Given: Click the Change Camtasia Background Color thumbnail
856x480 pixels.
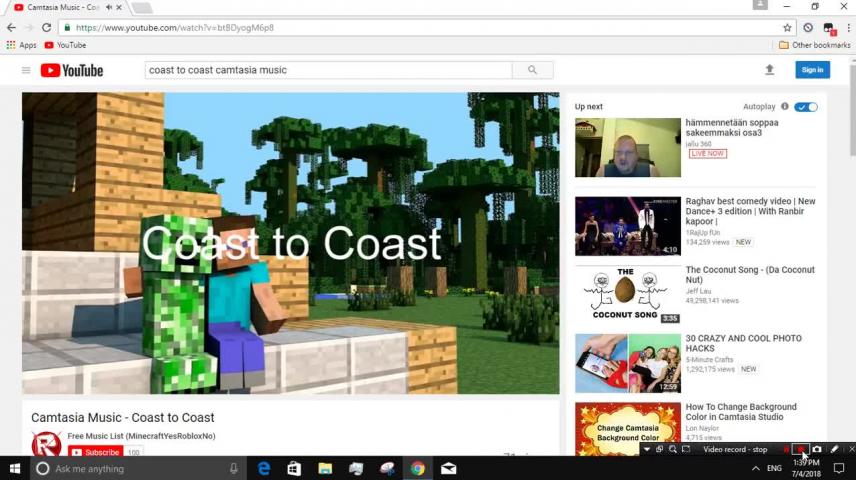Looking at the screenshot, I should [x=628, y=429].
